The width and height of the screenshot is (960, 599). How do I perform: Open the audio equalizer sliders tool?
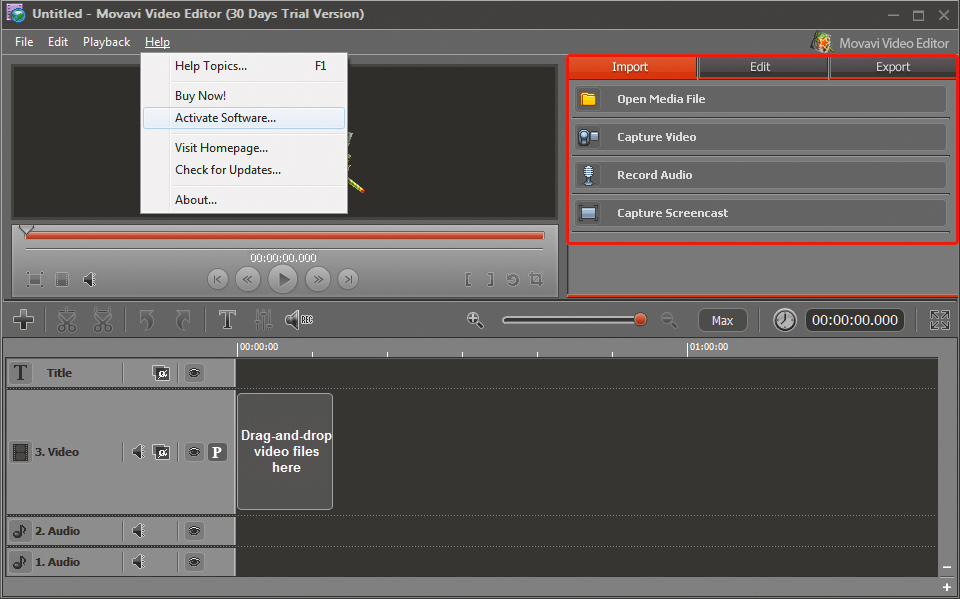[263, 320]
